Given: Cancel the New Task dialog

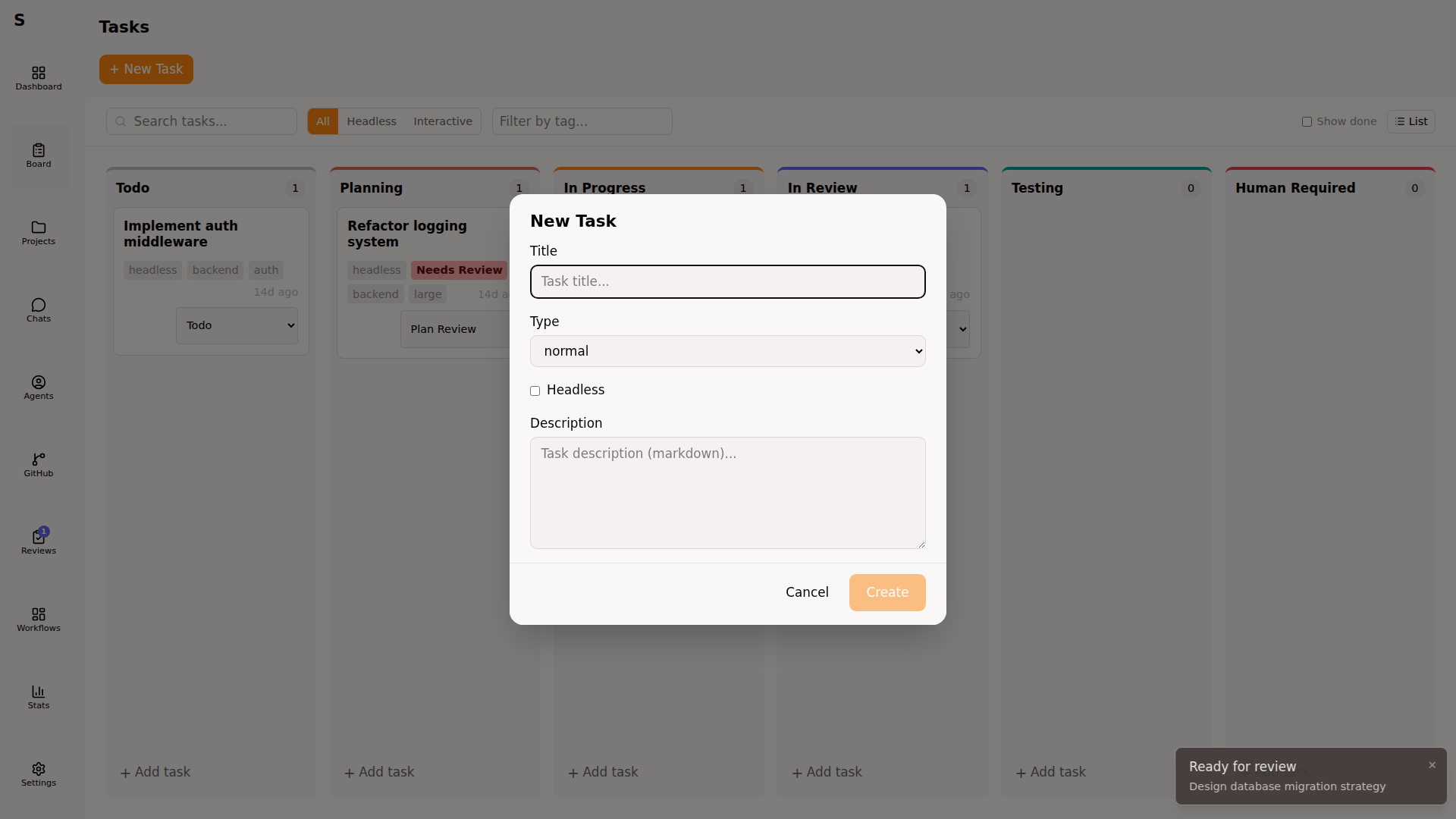Looking at the screenshot, I should 807,592.
